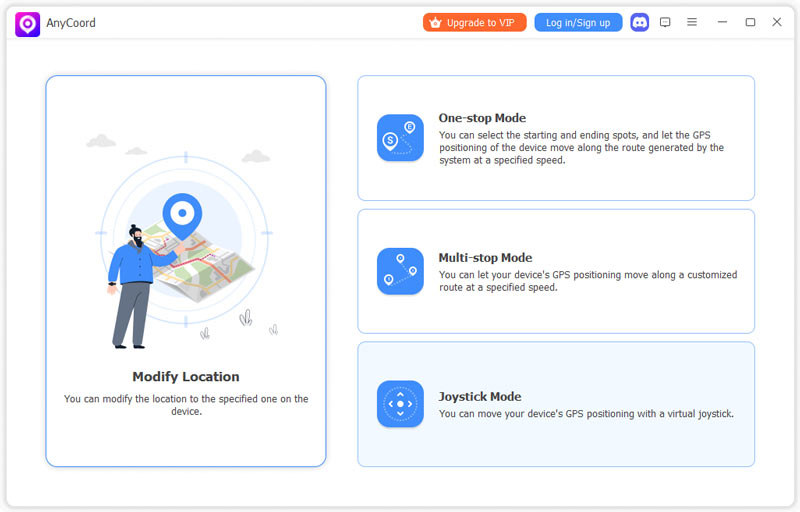This screenshot has width=800, height=512.
Task: Select the One-stop Mode title
Action: pos(482,118)
